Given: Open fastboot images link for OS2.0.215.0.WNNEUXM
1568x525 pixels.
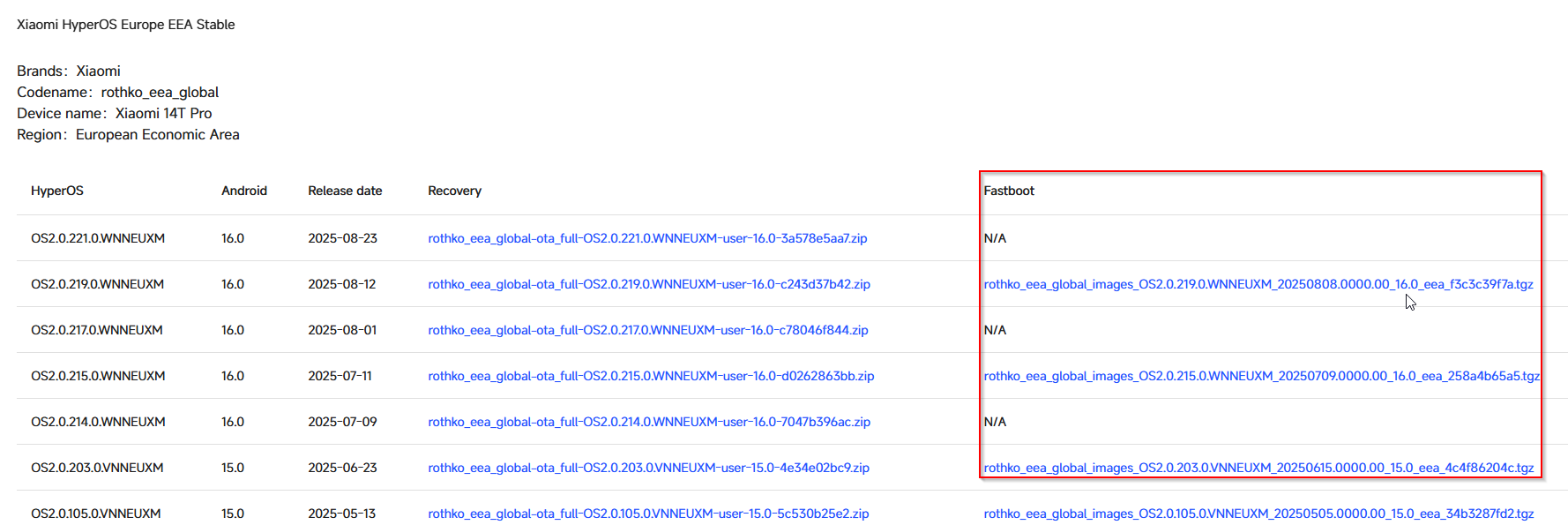Looking at the screenshot, I should point(1261,376).
